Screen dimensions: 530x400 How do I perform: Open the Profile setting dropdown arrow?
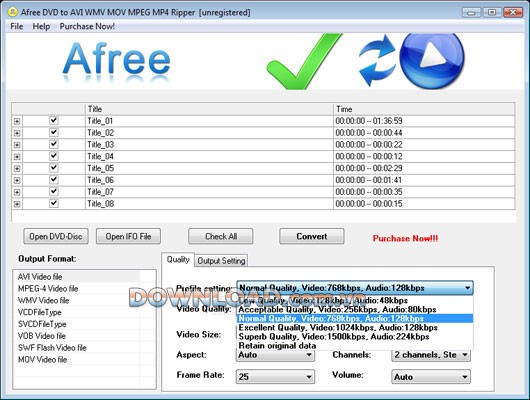[467, 288]
